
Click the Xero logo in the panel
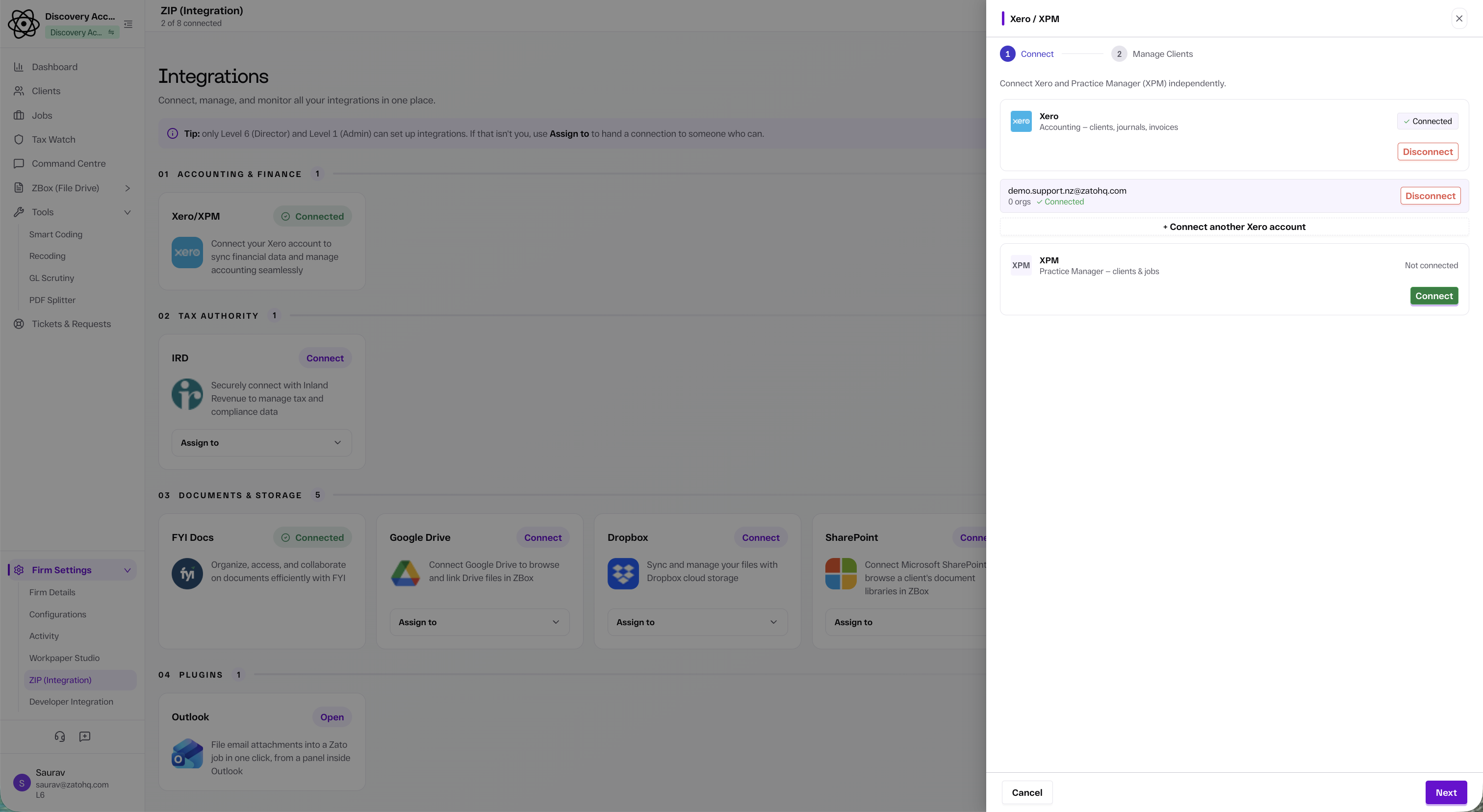pos(1021,122)
